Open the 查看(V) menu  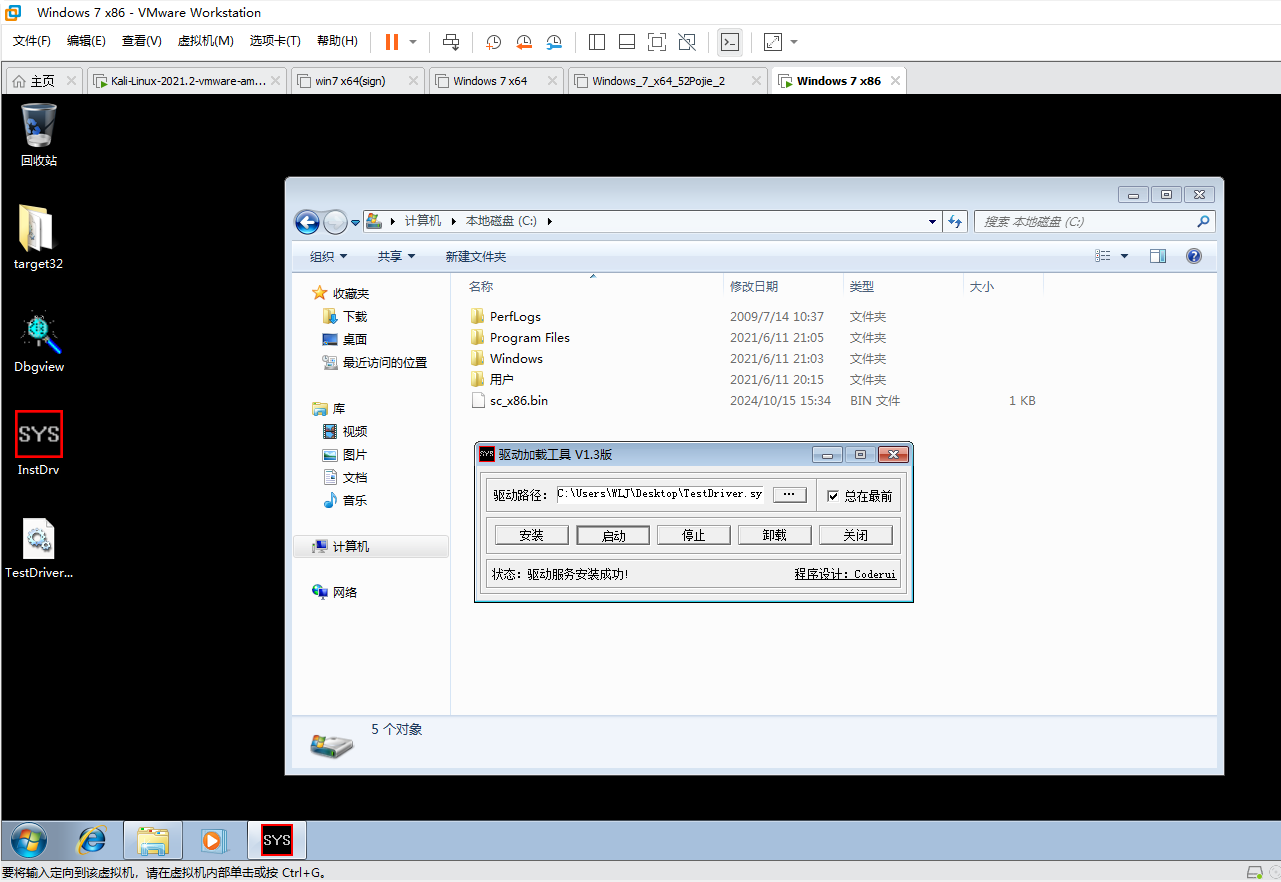(x=141, y=41)
